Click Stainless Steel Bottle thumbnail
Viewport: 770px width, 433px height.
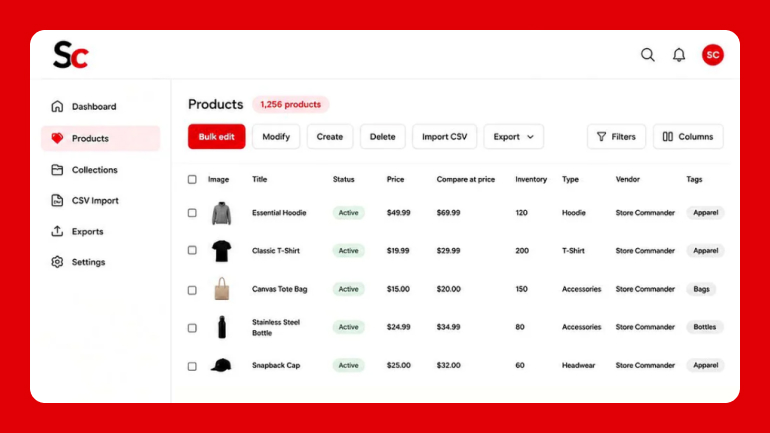pyautogui.click(x=222, y=327)
